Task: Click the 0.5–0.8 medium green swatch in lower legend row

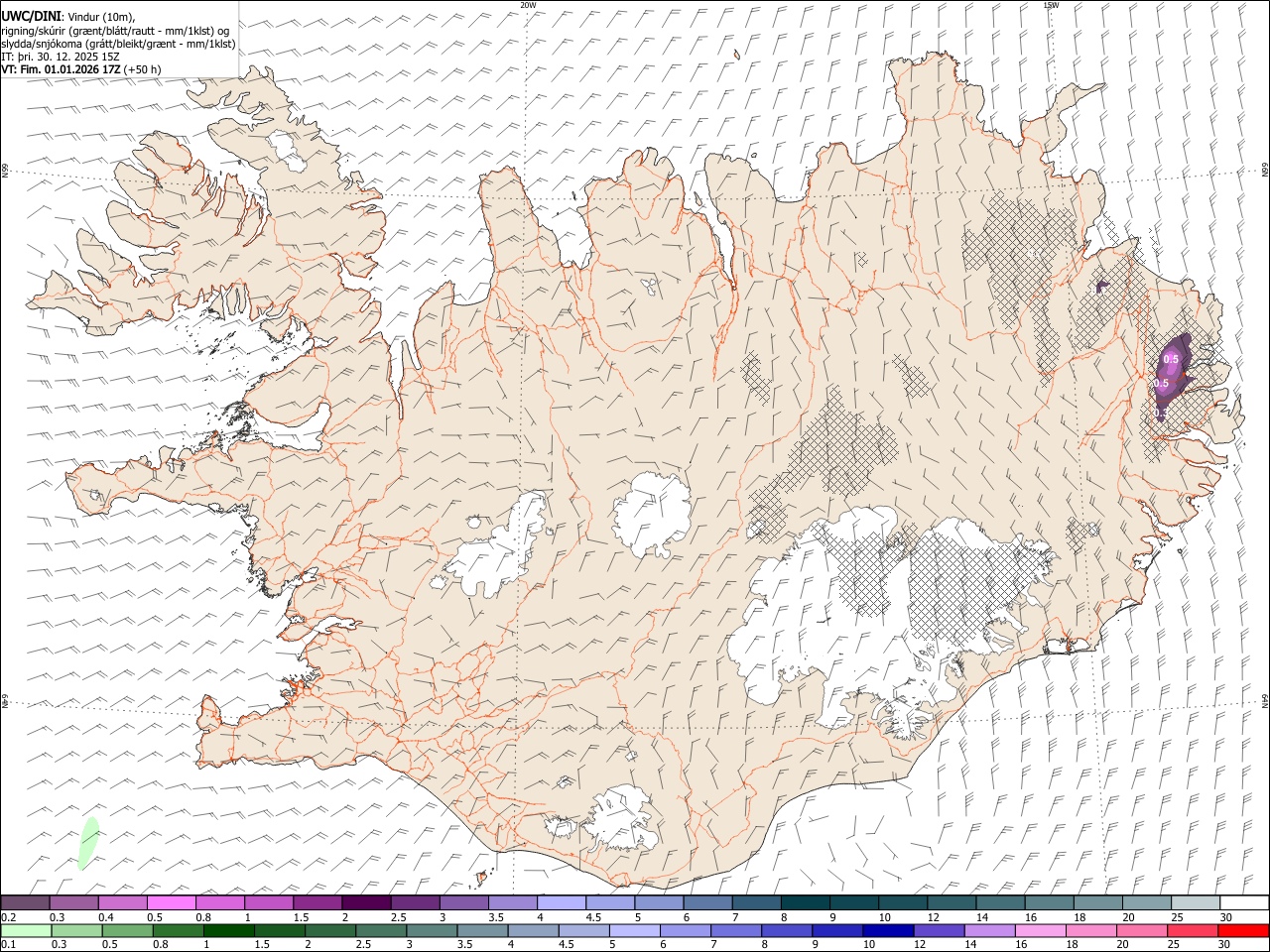Action: pos(127,930)
